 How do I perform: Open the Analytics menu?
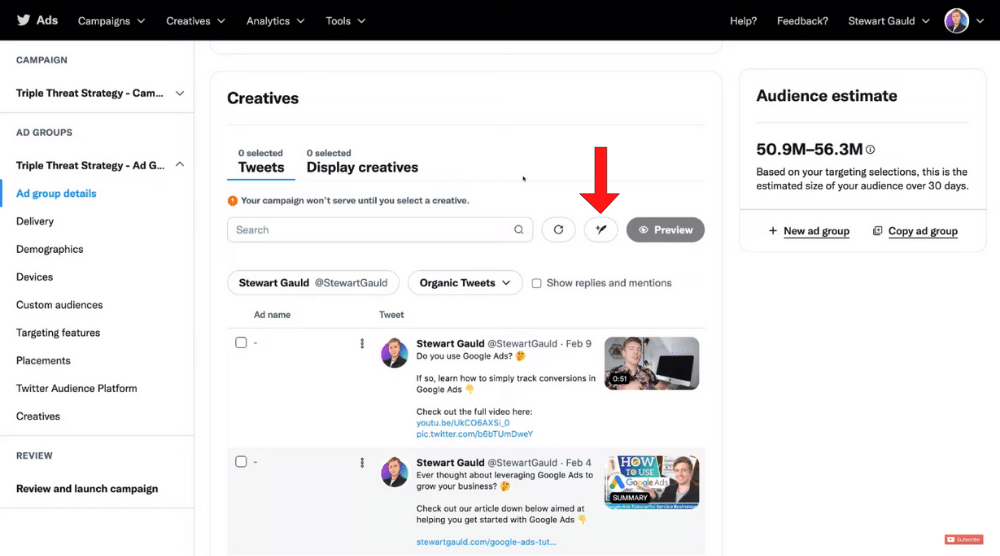click(x=276, y=21)
